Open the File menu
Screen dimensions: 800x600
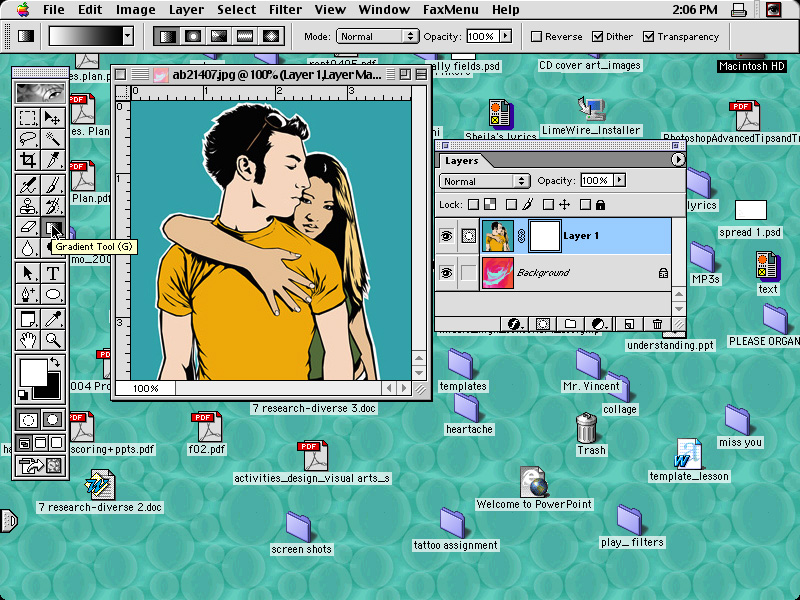click(x=54, y=10)
